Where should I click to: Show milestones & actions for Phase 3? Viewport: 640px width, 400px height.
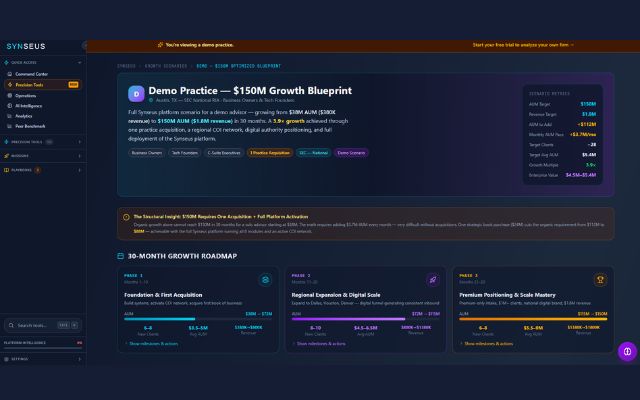click(x=487, y=344)
